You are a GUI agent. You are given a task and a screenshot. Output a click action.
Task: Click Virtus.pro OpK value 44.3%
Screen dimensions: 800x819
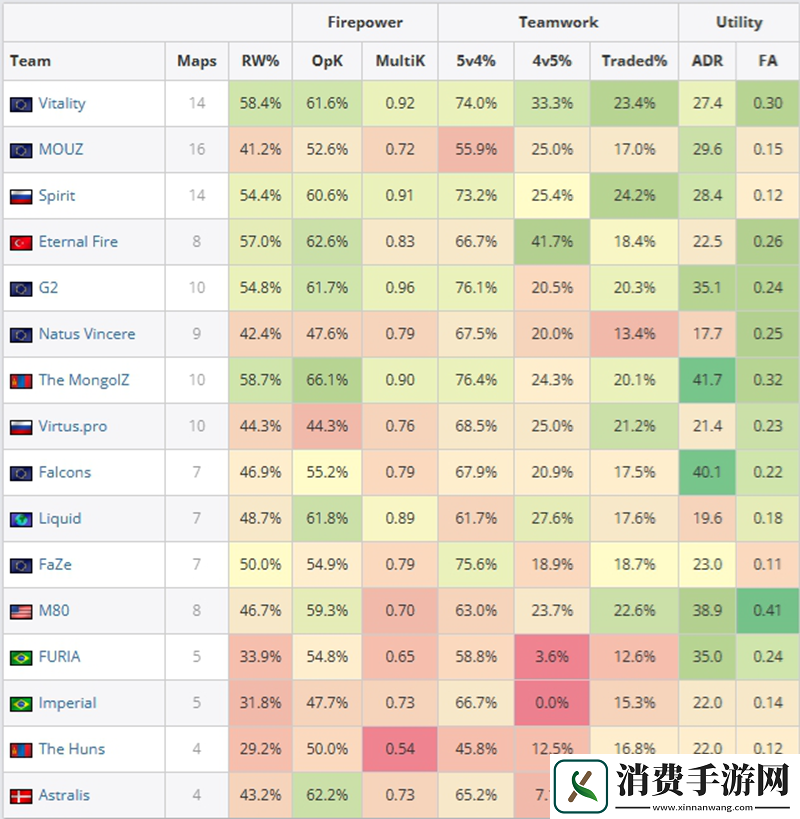coord(327,426)
